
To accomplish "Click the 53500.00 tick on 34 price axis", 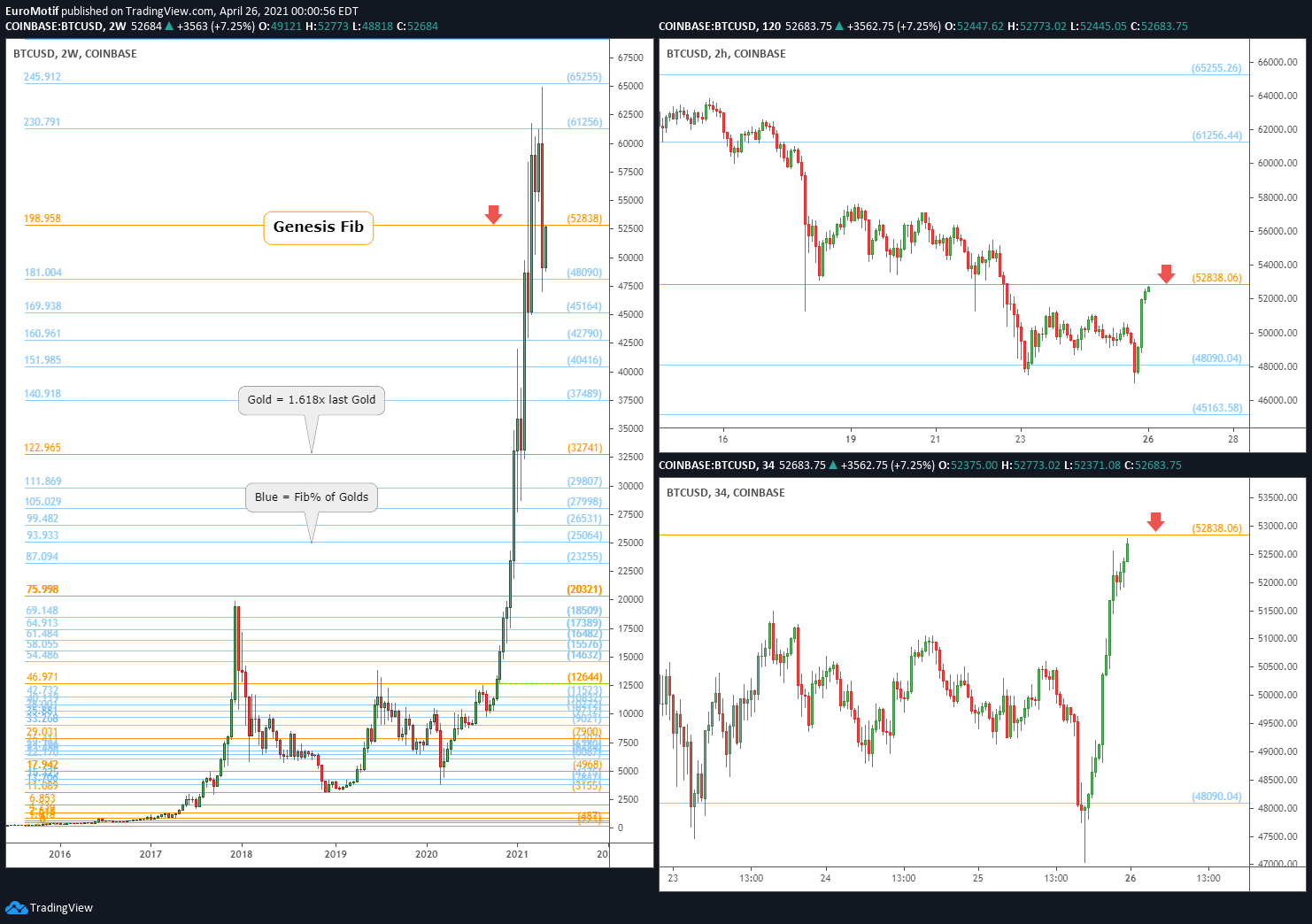I will 1277,497.
